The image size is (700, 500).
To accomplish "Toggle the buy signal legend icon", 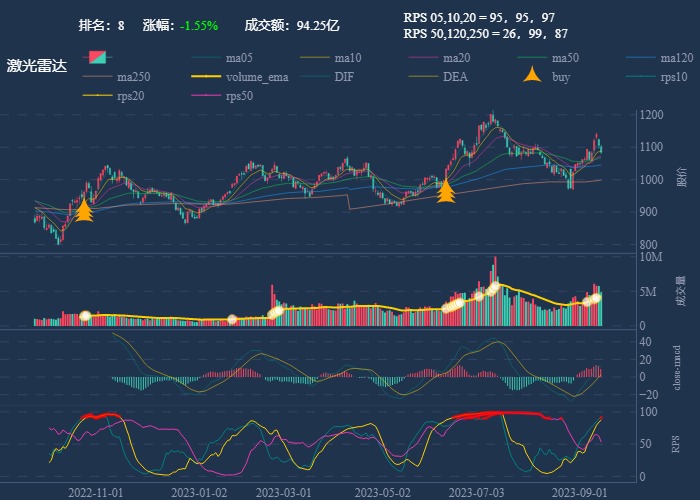I will [534, 77].
